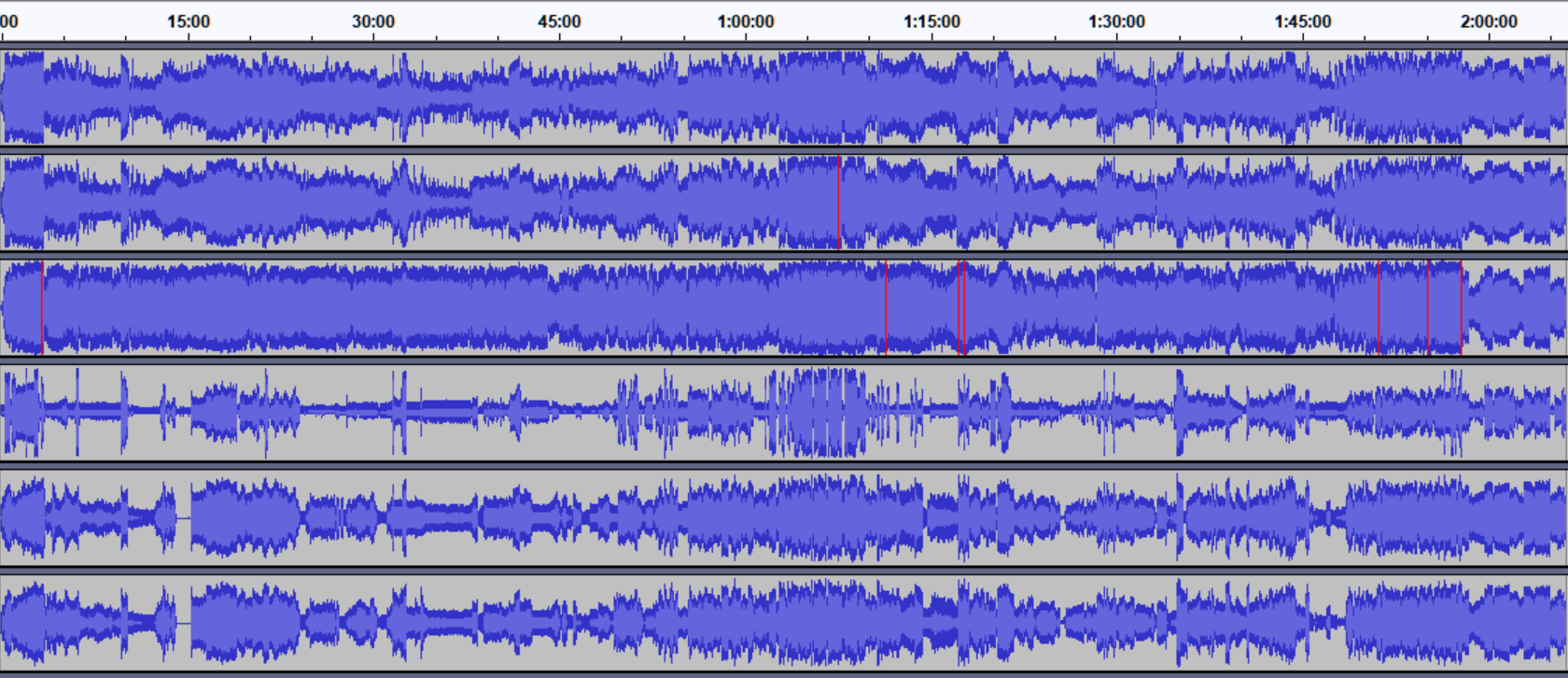Click the red clipping line in the second track
Image resolution: width=1568 pixels, height=678 pixels.
(x=839, y=203)
